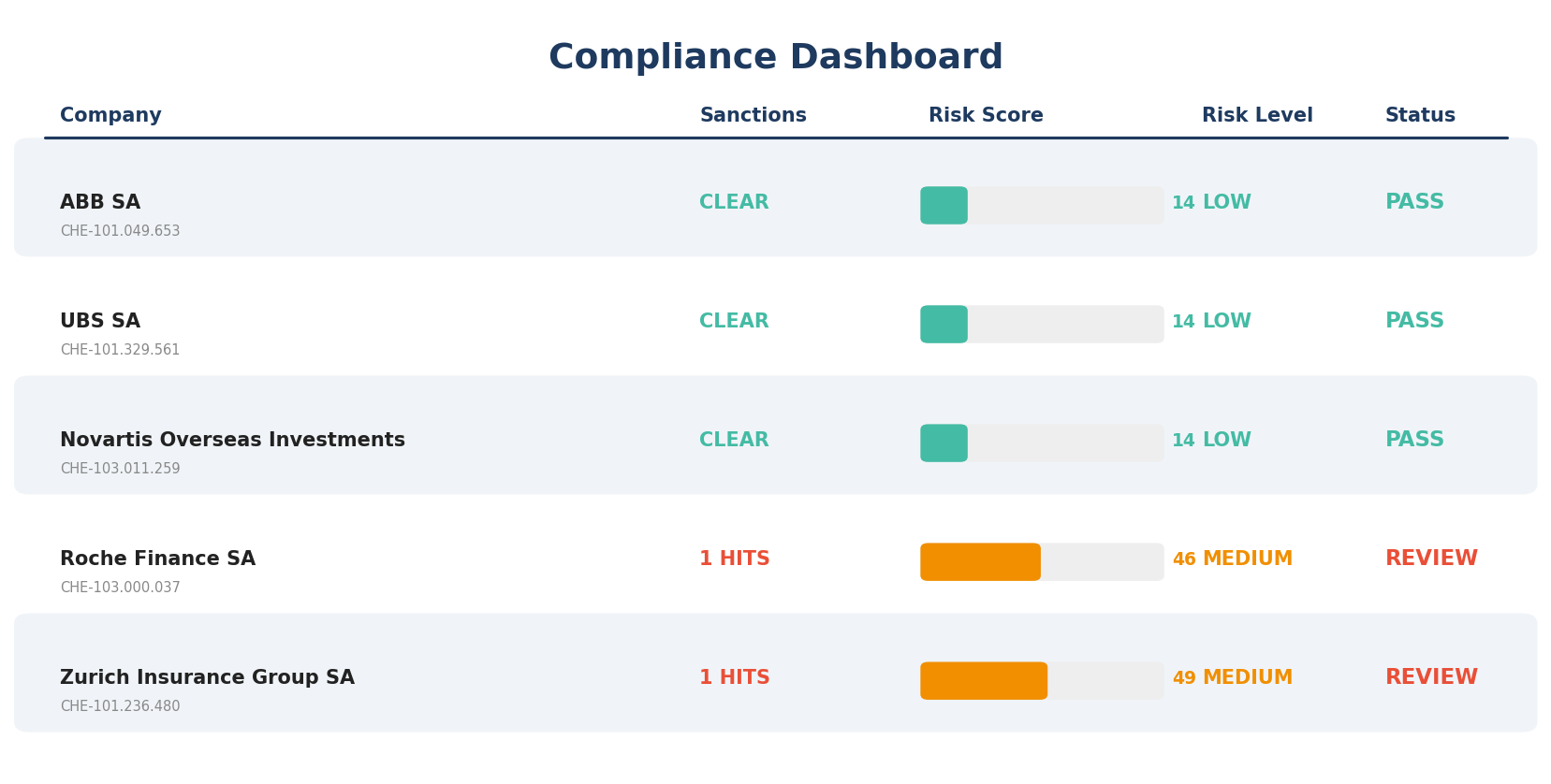Click company ID CHE-101.329.561
This screenshot has height=784, width=1551.
[x=120, y=350]
